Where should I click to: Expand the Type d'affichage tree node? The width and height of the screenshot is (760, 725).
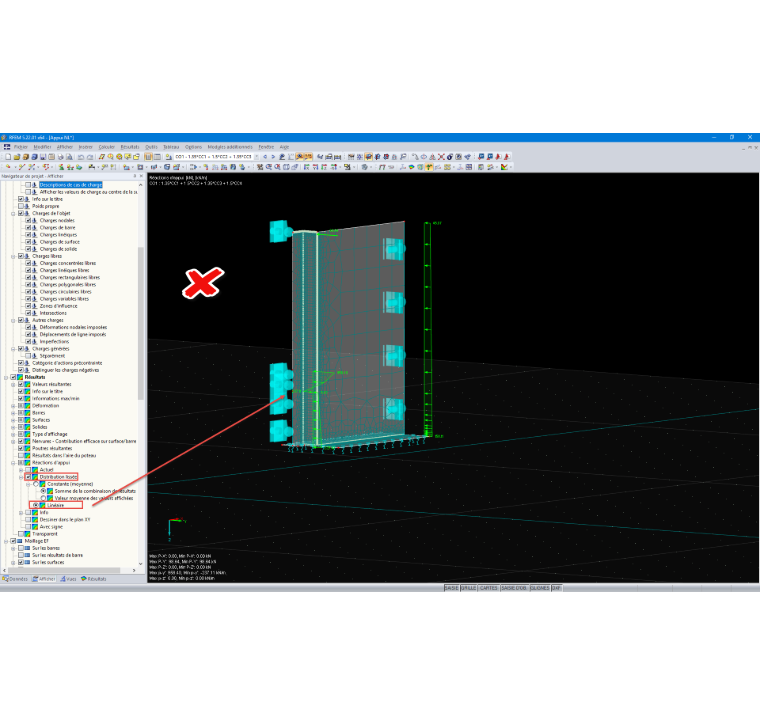pyautogui.click(x=14, y=434)
